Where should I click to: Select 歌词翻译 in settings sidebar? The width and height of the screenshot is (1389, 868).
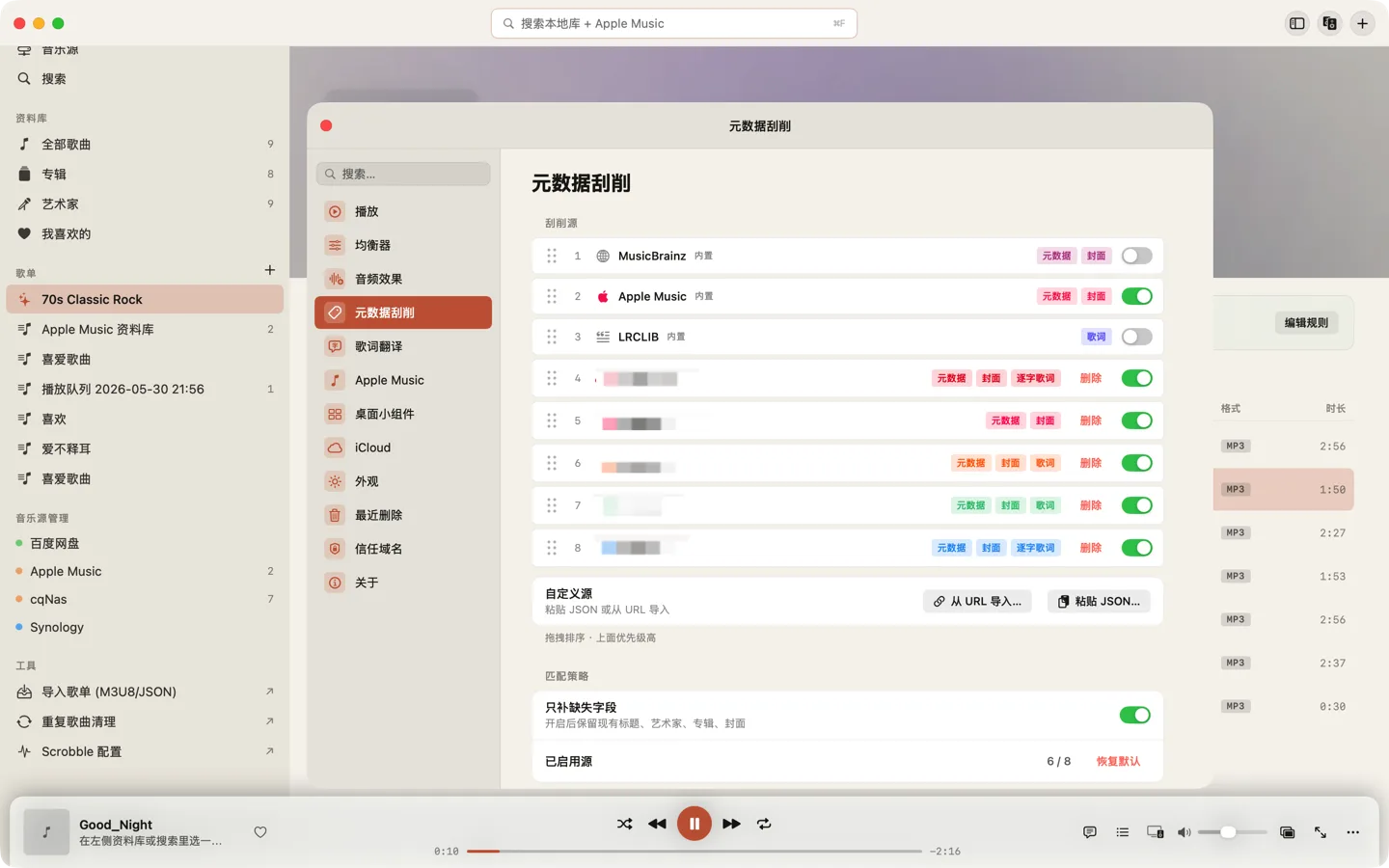pos(403,346)
